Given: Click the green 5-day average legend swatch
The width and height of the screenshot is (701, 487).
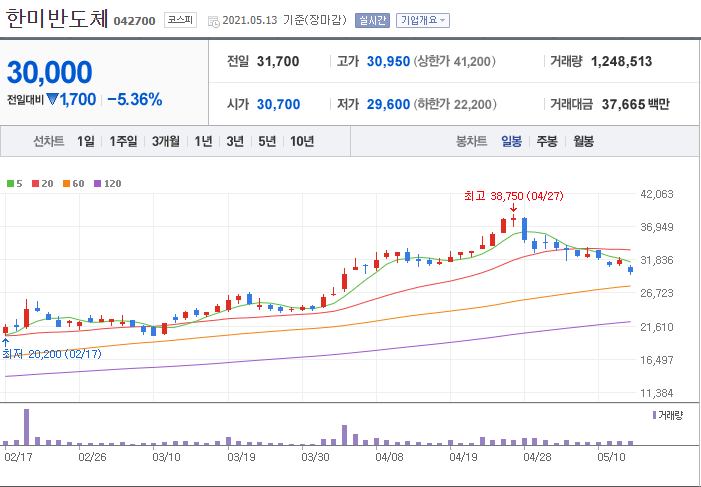Looking at the screenshot, I should click(10, 184).
